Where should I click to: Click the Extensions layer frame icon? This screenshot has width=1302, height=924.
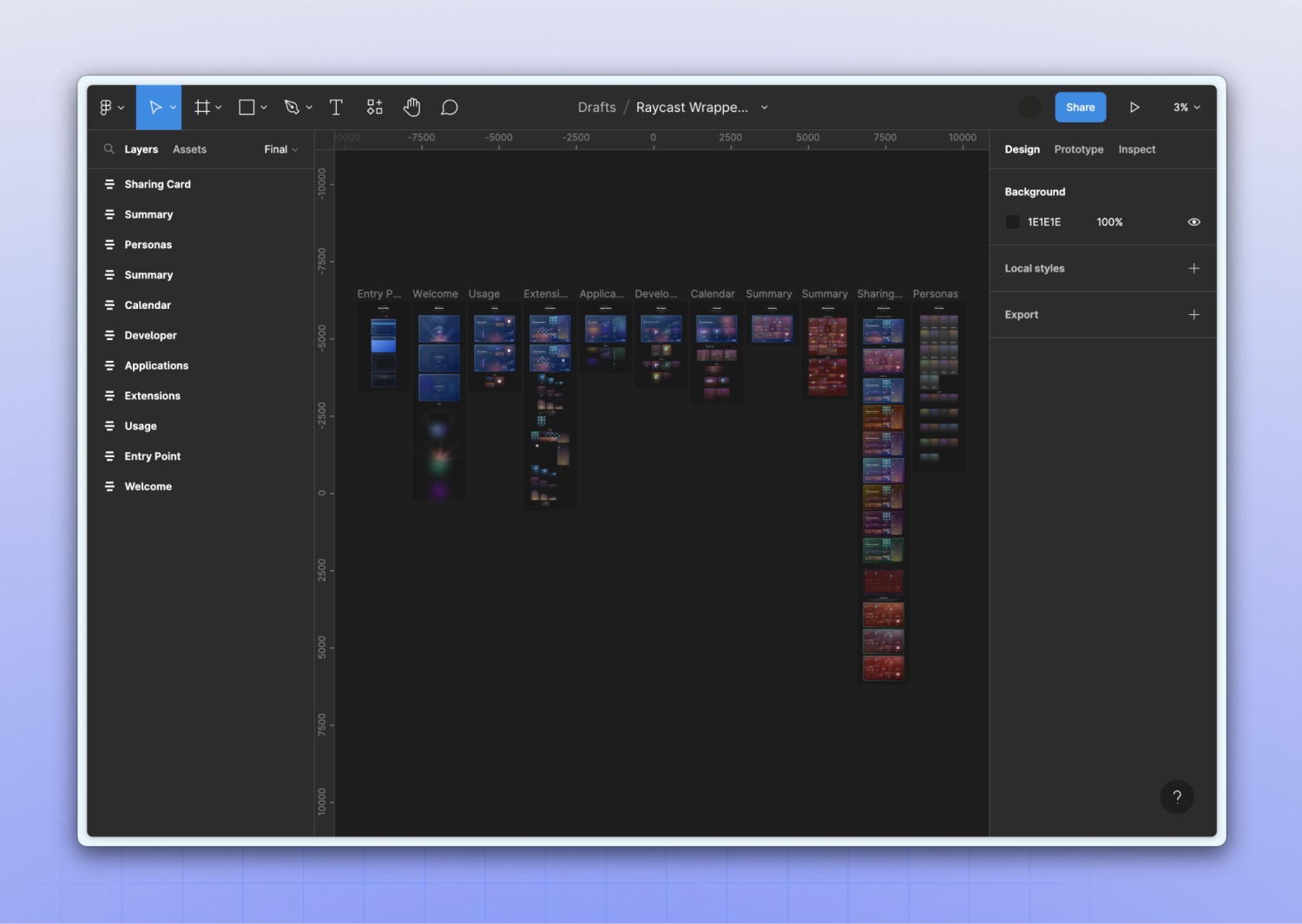(109, 396)
